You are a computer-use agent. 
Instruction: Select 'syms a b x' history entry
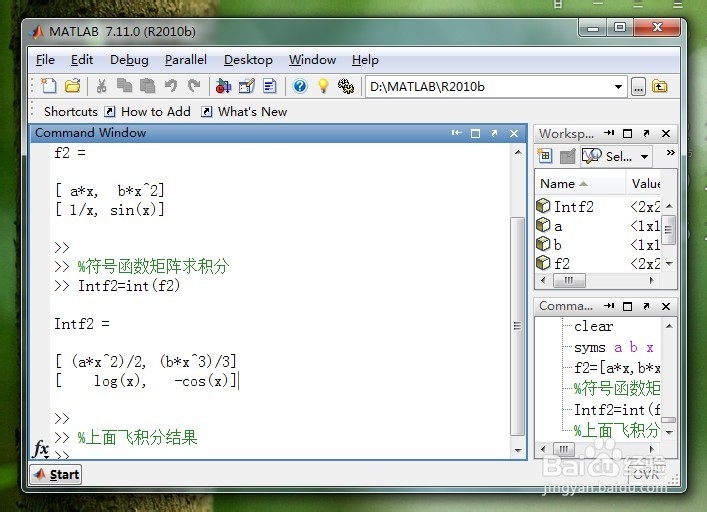(614, 347)
